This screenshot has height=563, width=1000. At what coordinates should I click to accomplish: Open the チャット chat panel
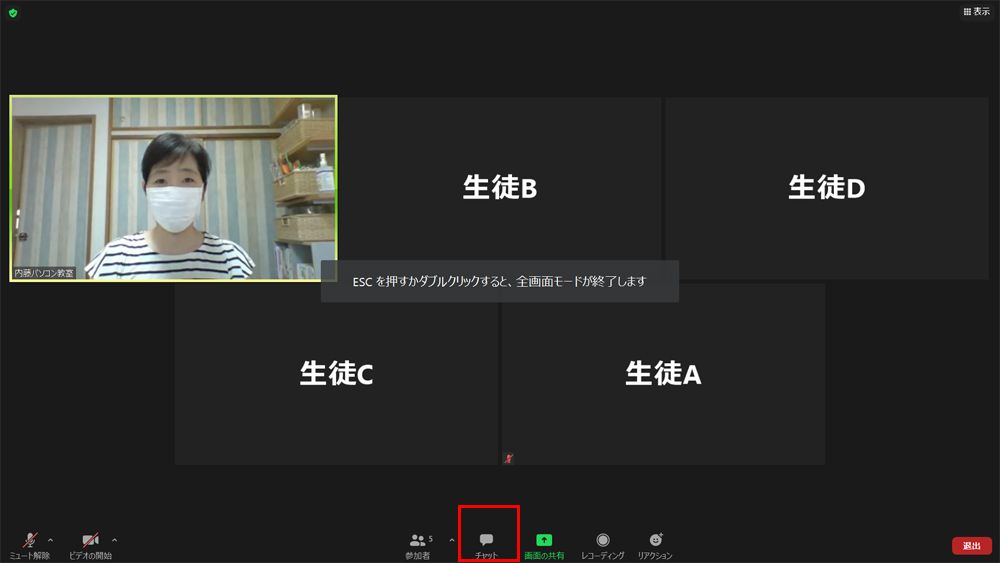tap(487, 546)
